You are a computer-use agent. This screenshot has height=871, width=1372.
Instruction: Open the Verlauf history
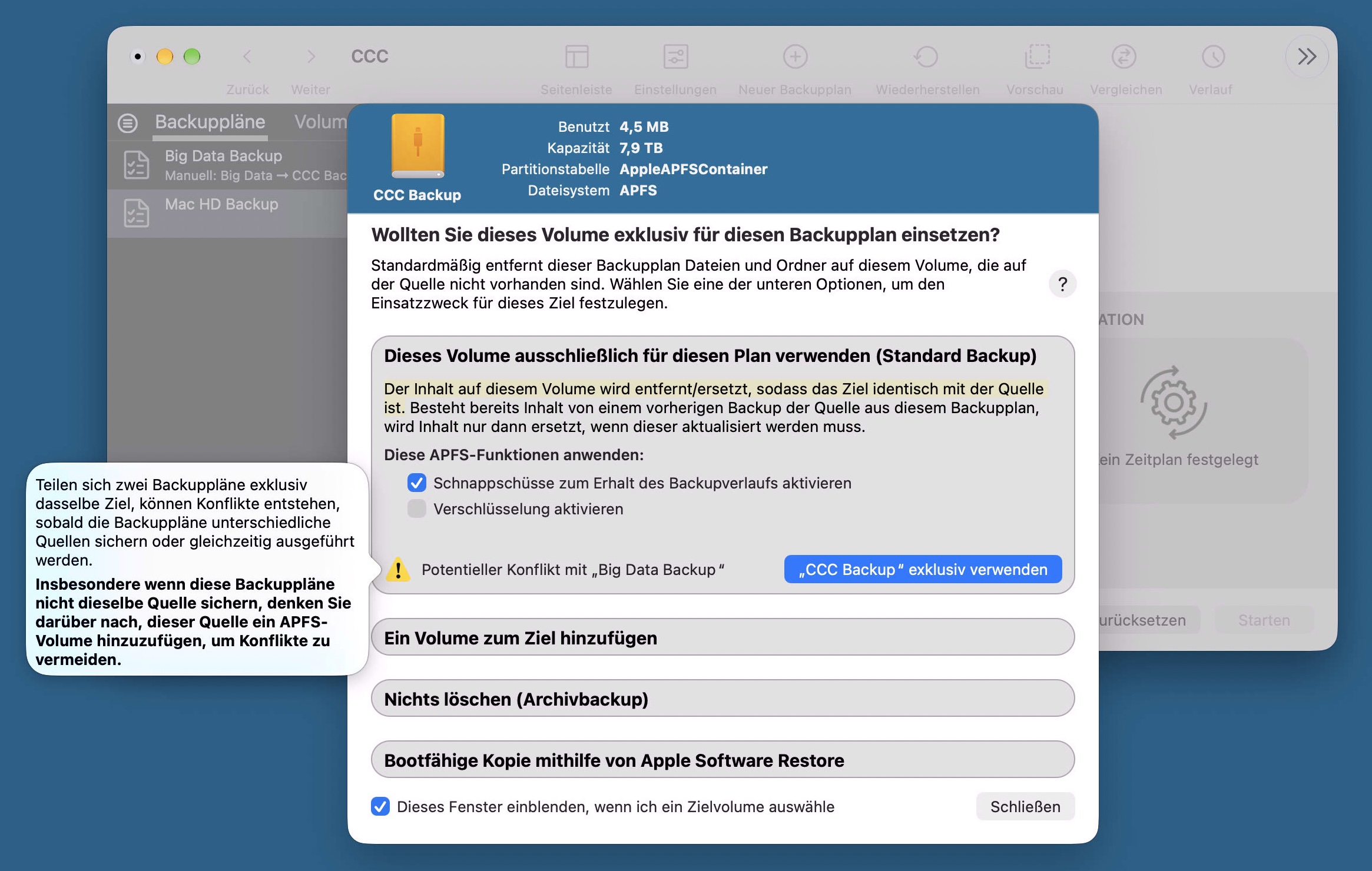point(1213,57)
